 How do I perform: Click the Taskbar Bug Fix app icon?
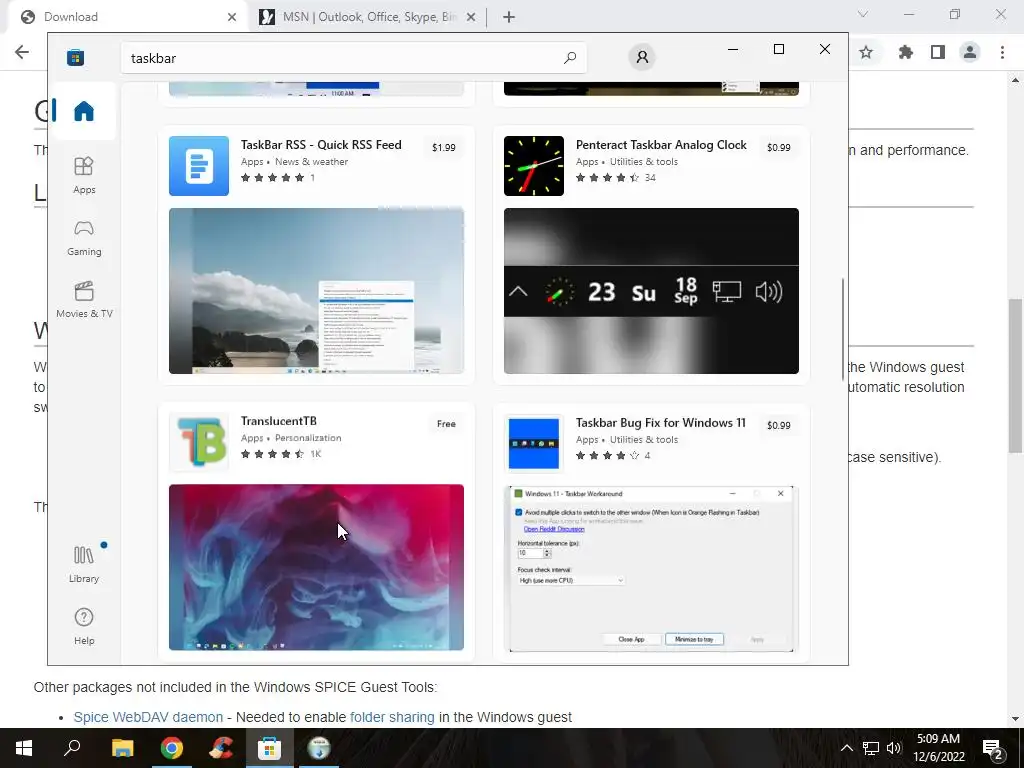[x=534, y=444]
